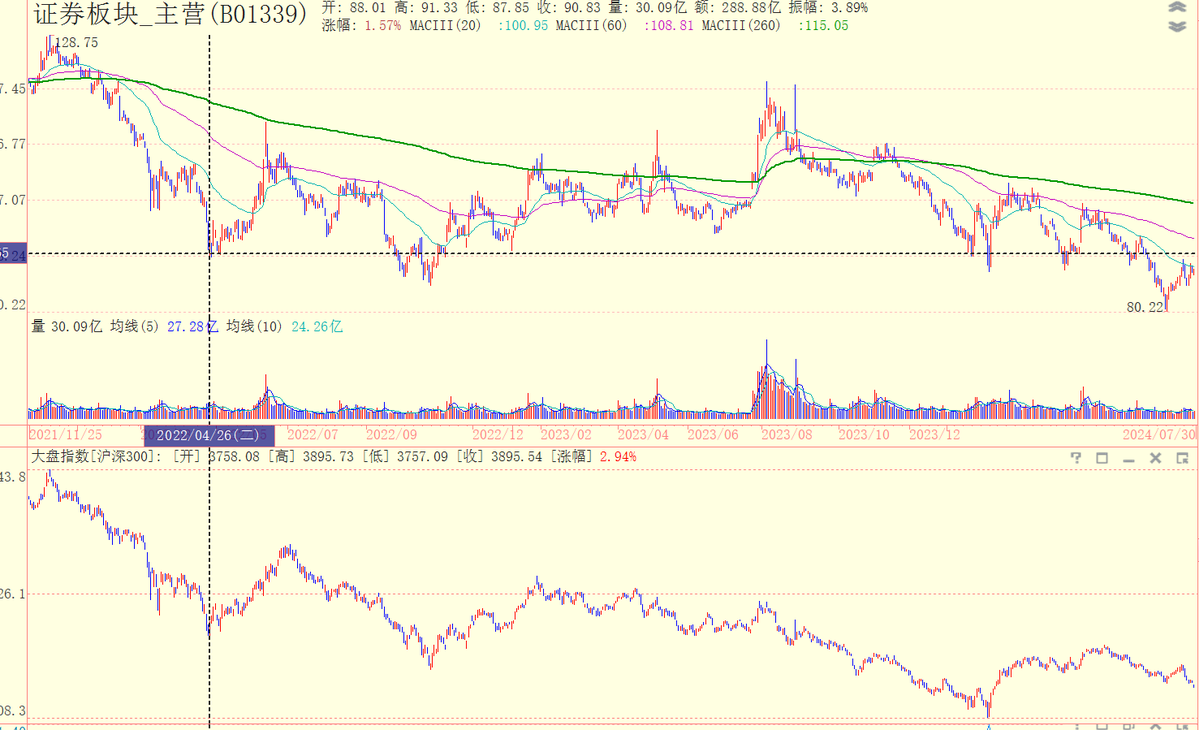Viewport: 1199px width, 730px height.
Task: Open help for the 大盘指数 sub-panel
Action: click(1075, 458)
